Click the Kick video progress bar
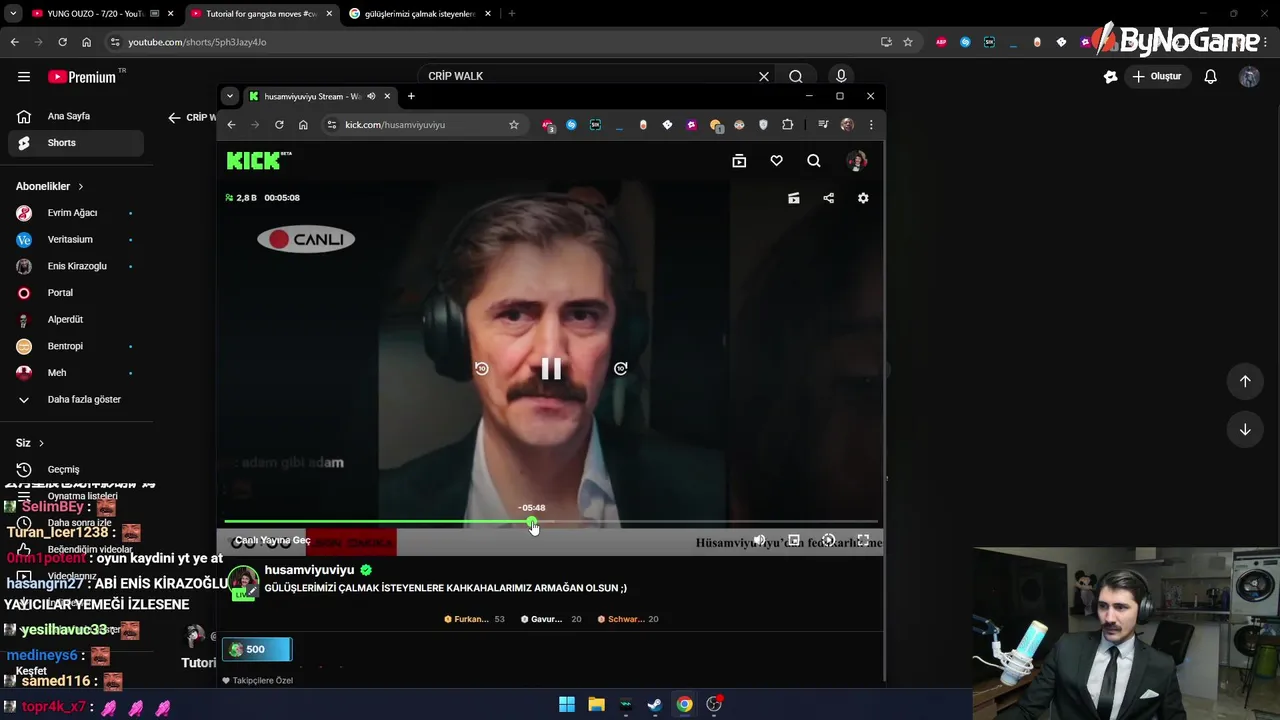The width and height of the screenshot is (1280, 720). 551,522
